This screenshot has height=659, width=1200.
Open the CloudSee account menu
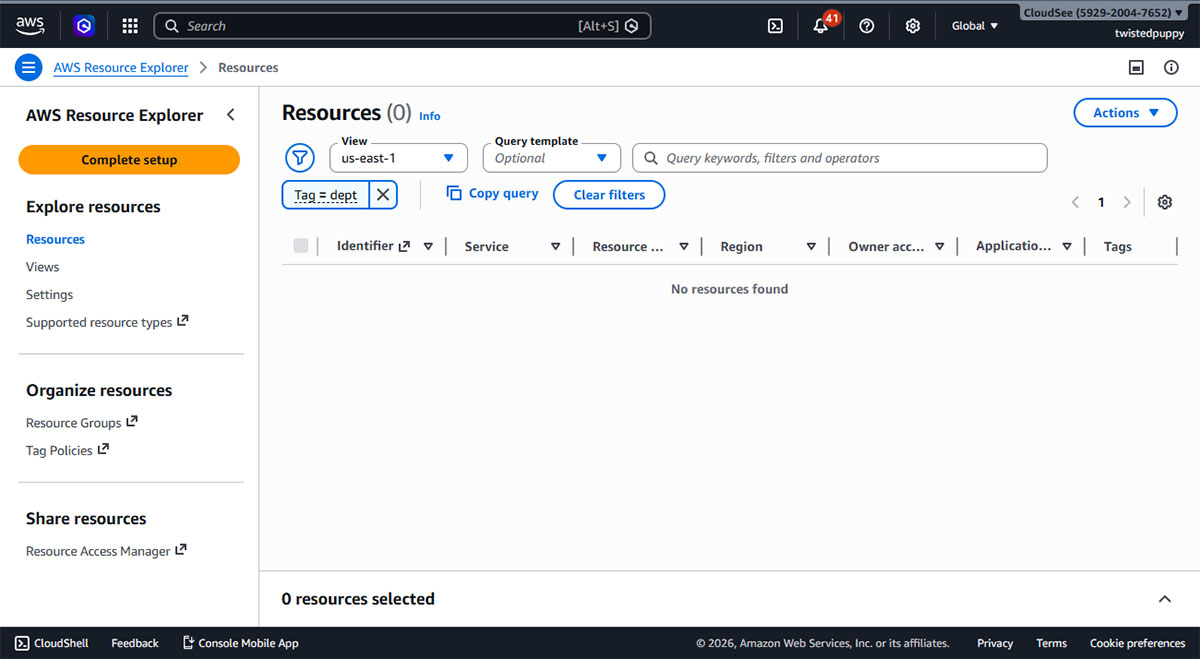(1103, 13)
